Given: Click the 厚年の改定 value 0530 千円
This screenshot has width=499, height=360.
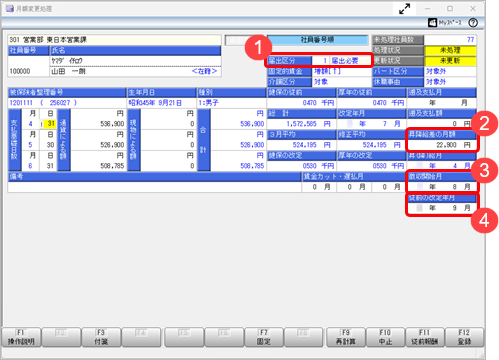Looking at the screenshot, I should (371, 166).
